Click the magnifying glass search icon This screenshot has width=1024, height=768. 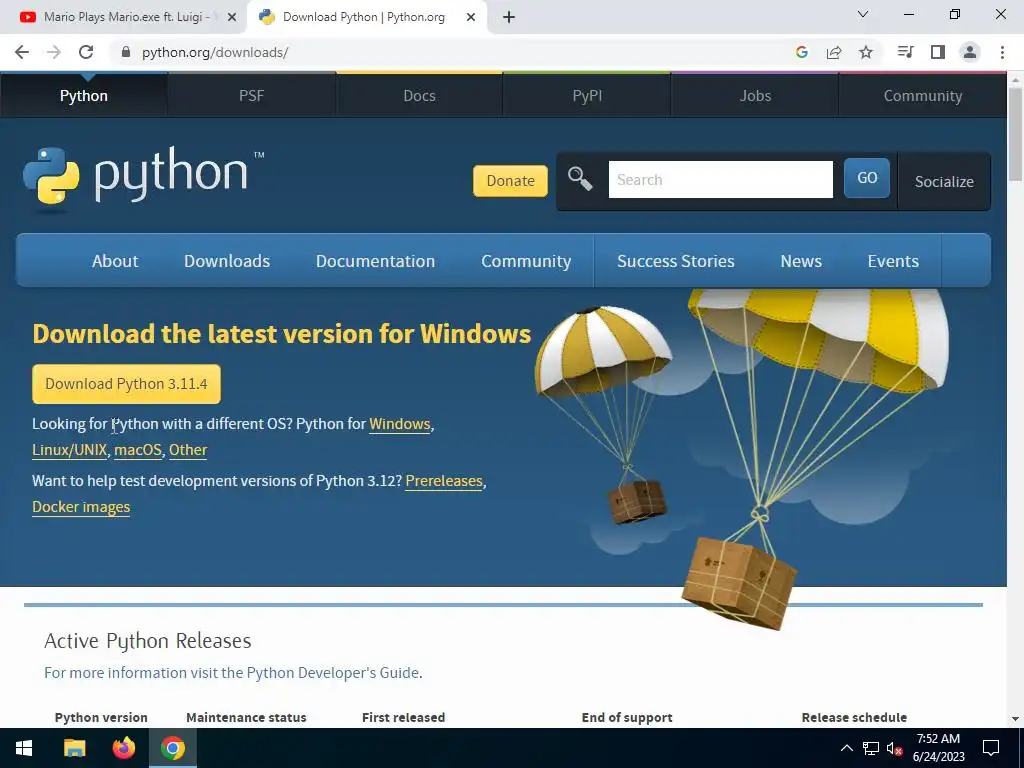579,178
